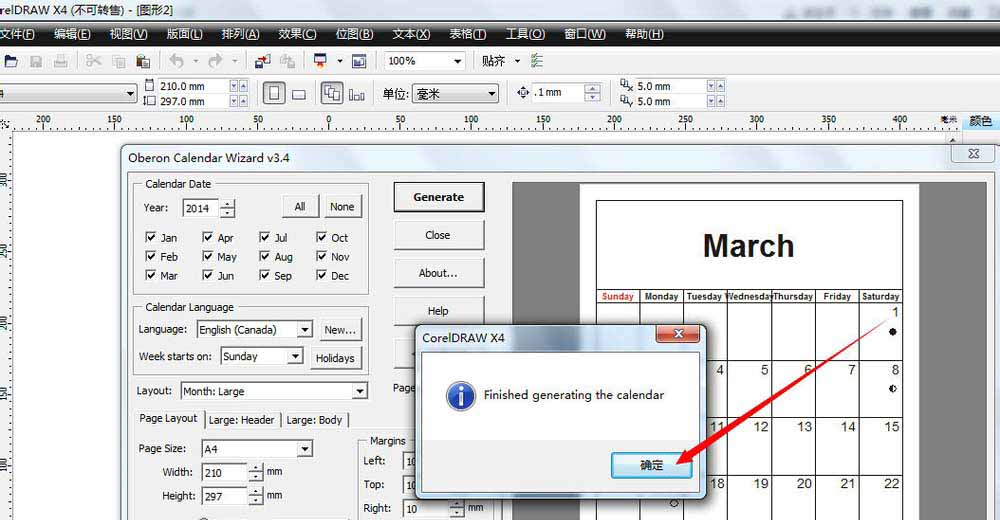Switch to the Page Layout tab

pyautogui.click(x=168, y=419)
